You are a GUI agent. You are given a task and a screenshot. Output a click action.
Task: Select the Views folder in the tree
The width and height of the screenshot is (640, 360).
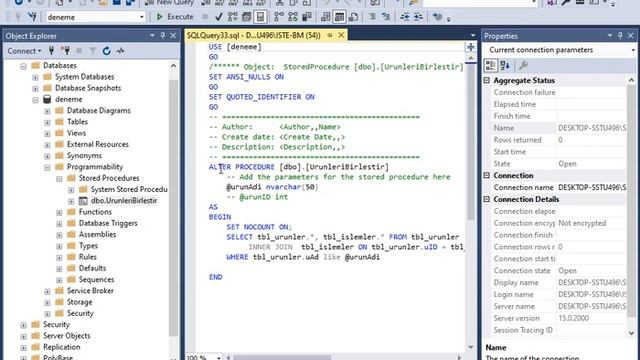click(x=76, y=133)
